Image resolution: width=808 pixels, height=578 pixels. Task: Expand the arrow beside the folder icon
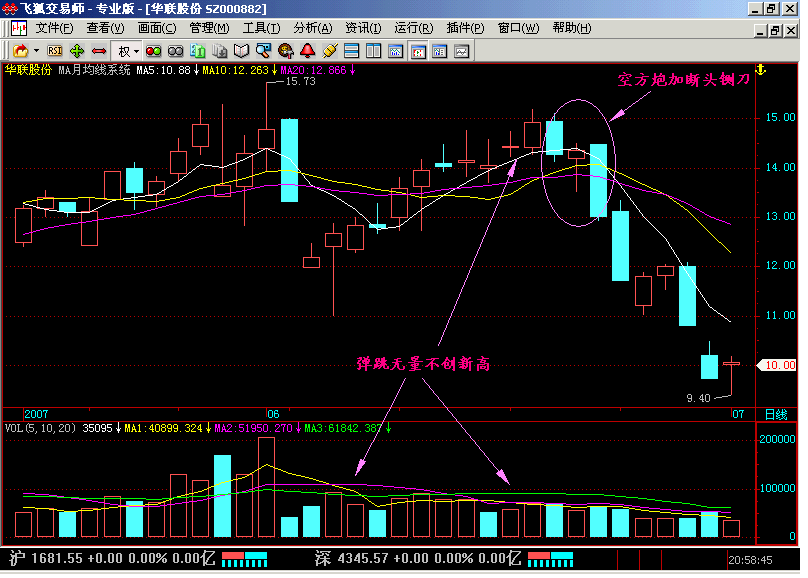[x=37, y=51]
